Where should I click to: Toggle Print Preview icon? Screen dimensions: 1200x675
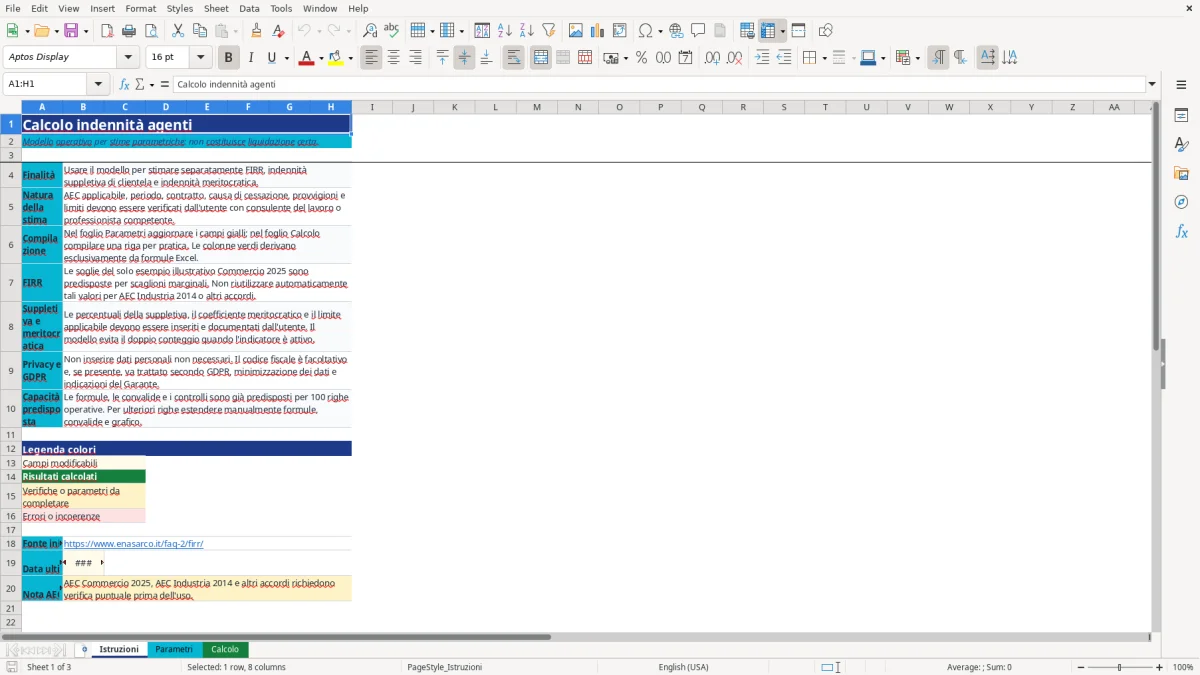(x=150, y=31)
